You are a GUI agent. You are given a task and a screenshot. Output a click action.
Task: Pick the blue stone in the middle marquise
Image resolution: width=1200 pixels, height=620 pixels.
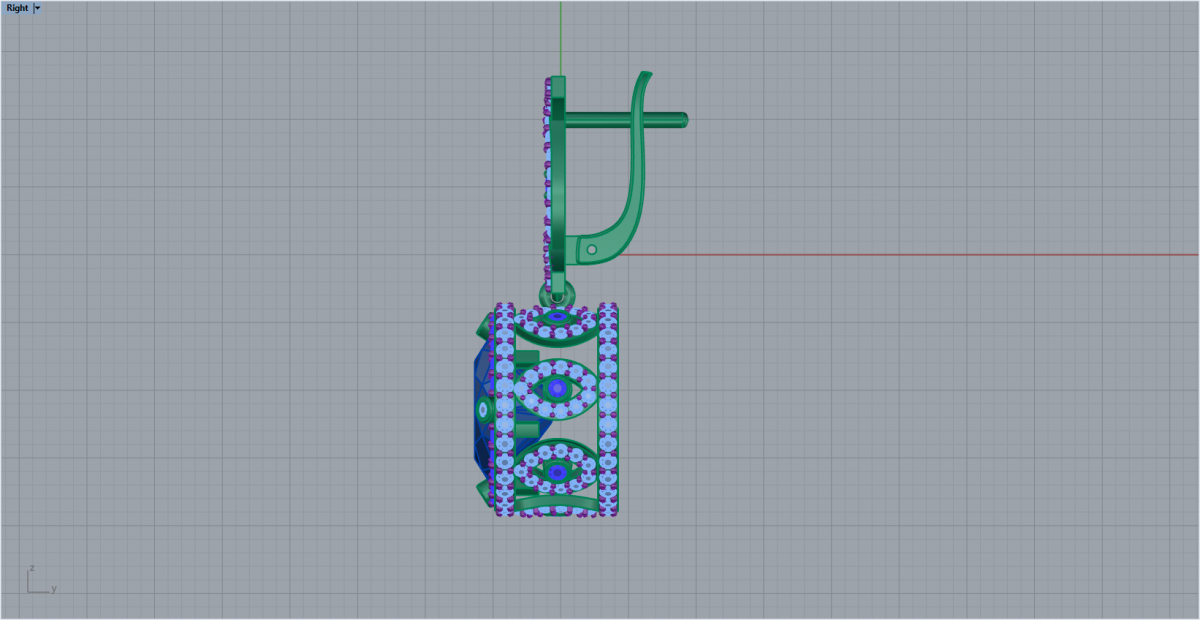[x=556, y=387]
